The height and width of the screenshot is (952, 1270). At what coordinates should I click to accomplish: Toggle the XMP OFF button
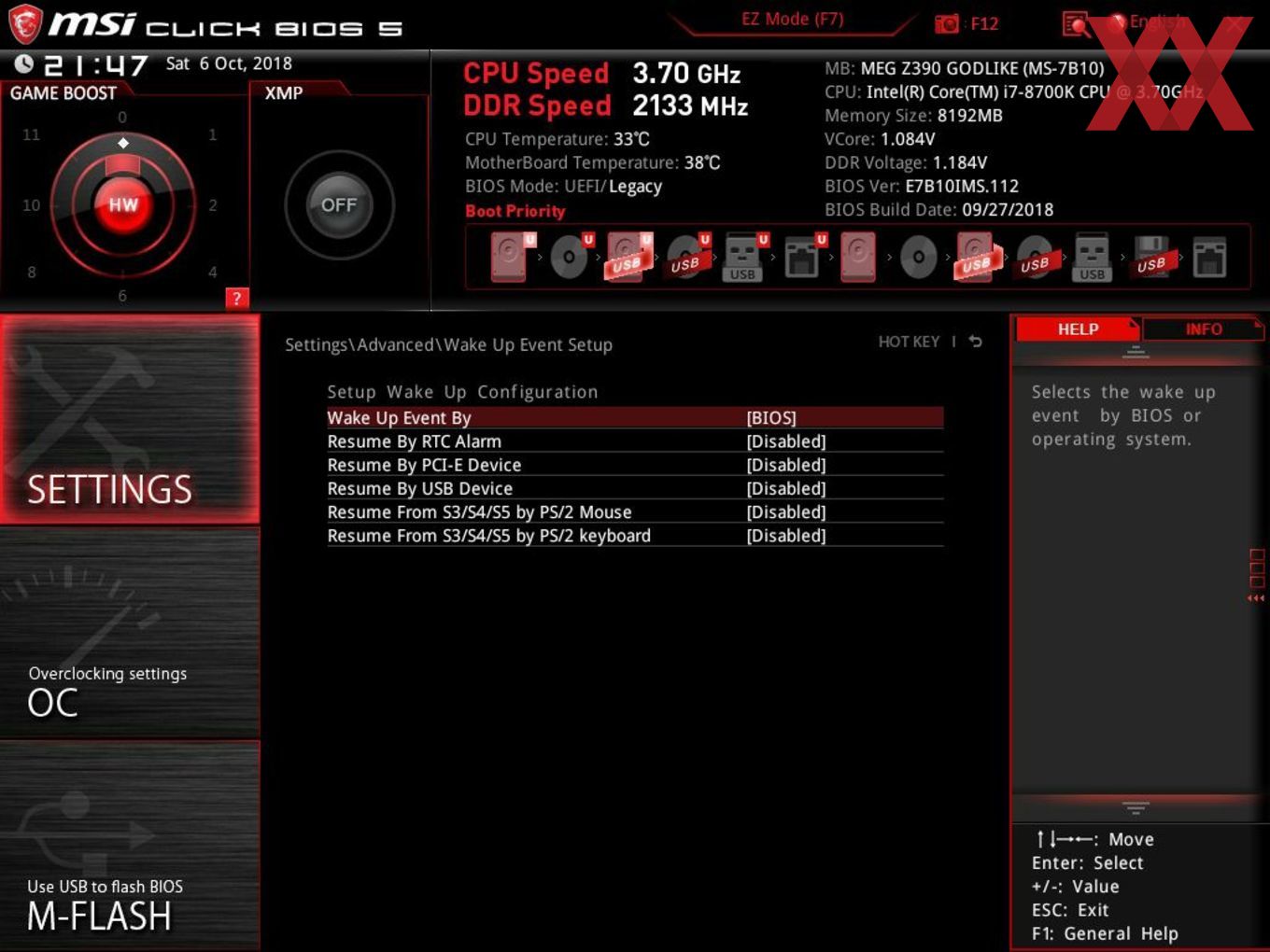click(339, 204)
